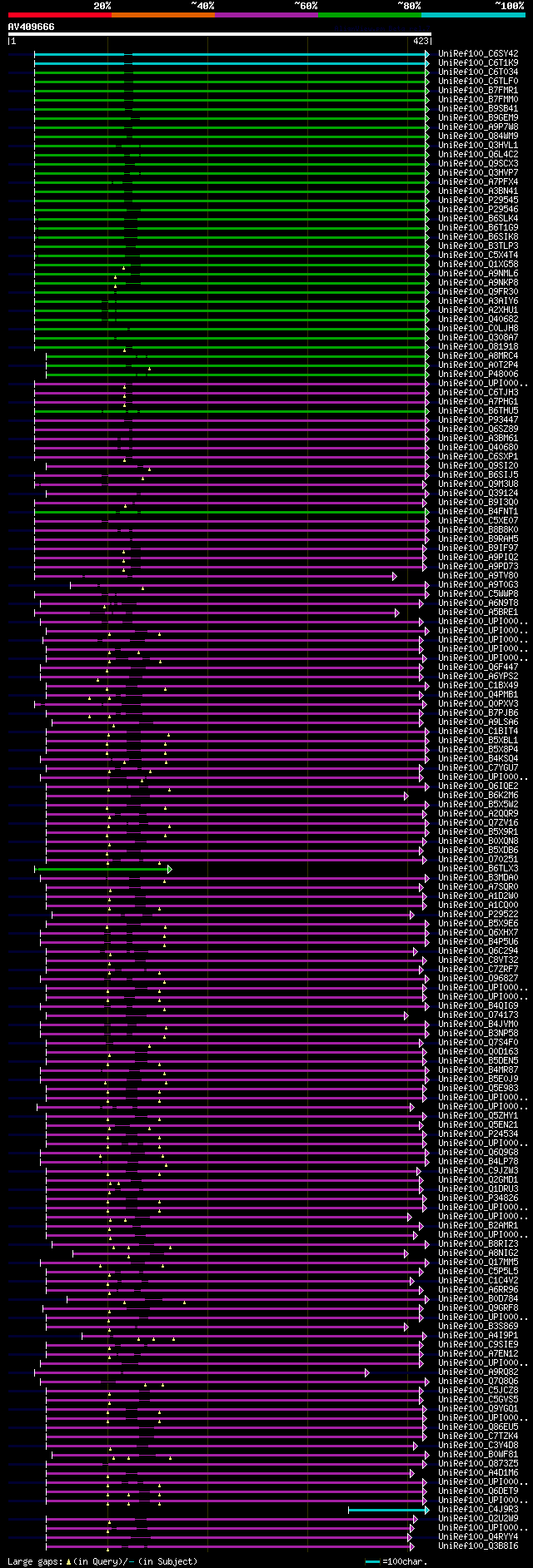This screenshot has width=533, height=1568.
Task: Open hit UniRef100_B9SB41
Action: [x=478, y=108]
